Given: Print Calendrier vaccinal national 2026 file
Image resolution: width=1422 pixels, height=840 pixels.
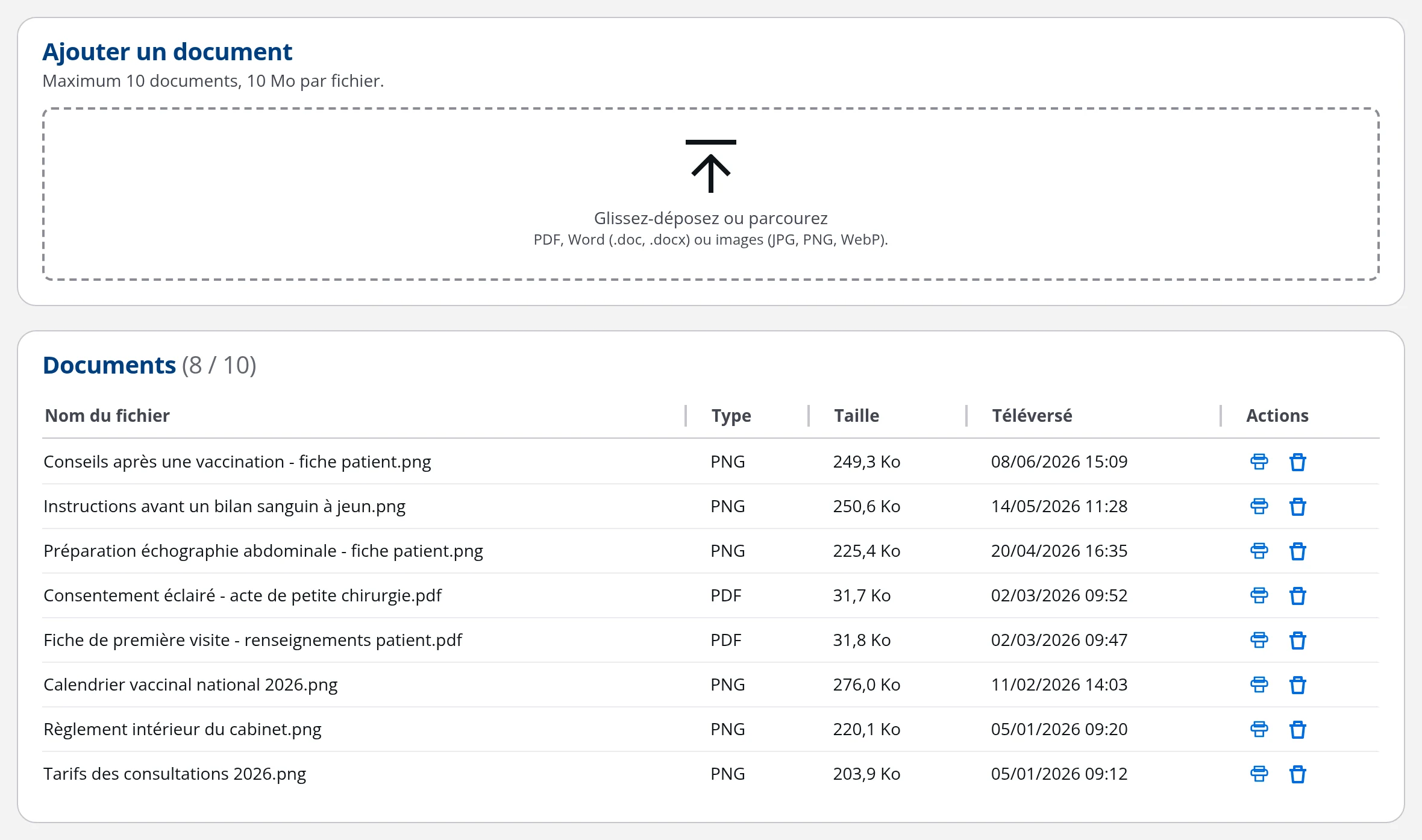Looking at the screenshot, I should point(1259,685).
